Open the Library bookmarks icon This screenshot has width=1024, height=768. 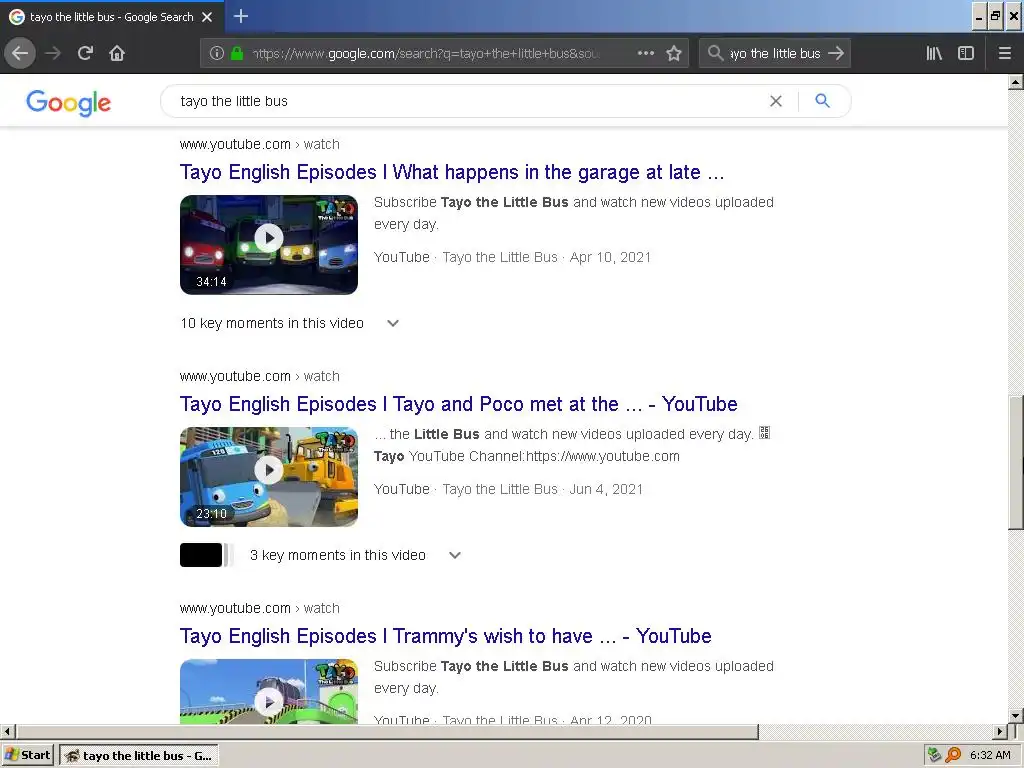pyautogui.click(x=934, y=53)
